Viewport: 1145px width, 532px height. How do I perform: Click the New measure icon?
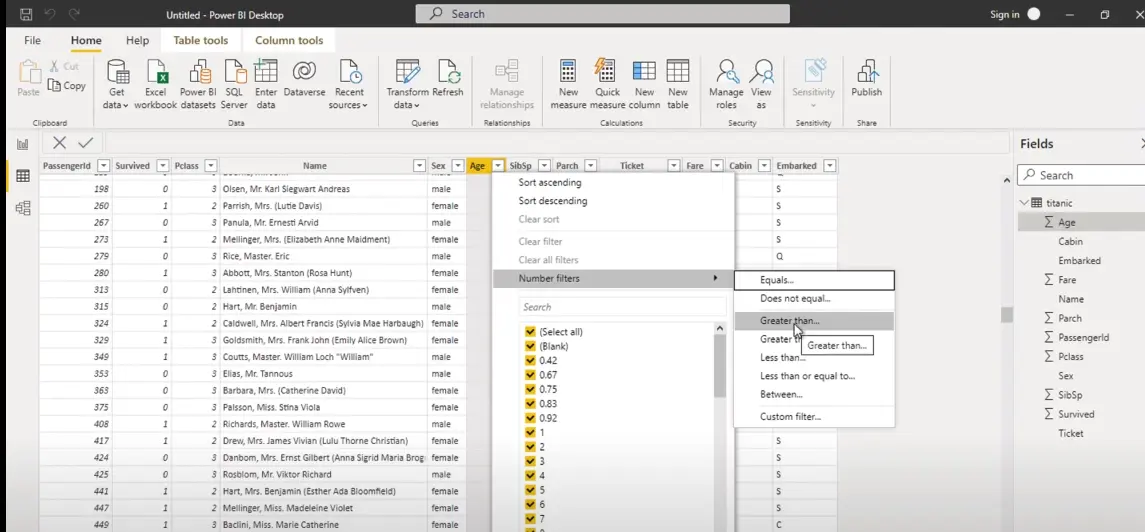point(568,72)
